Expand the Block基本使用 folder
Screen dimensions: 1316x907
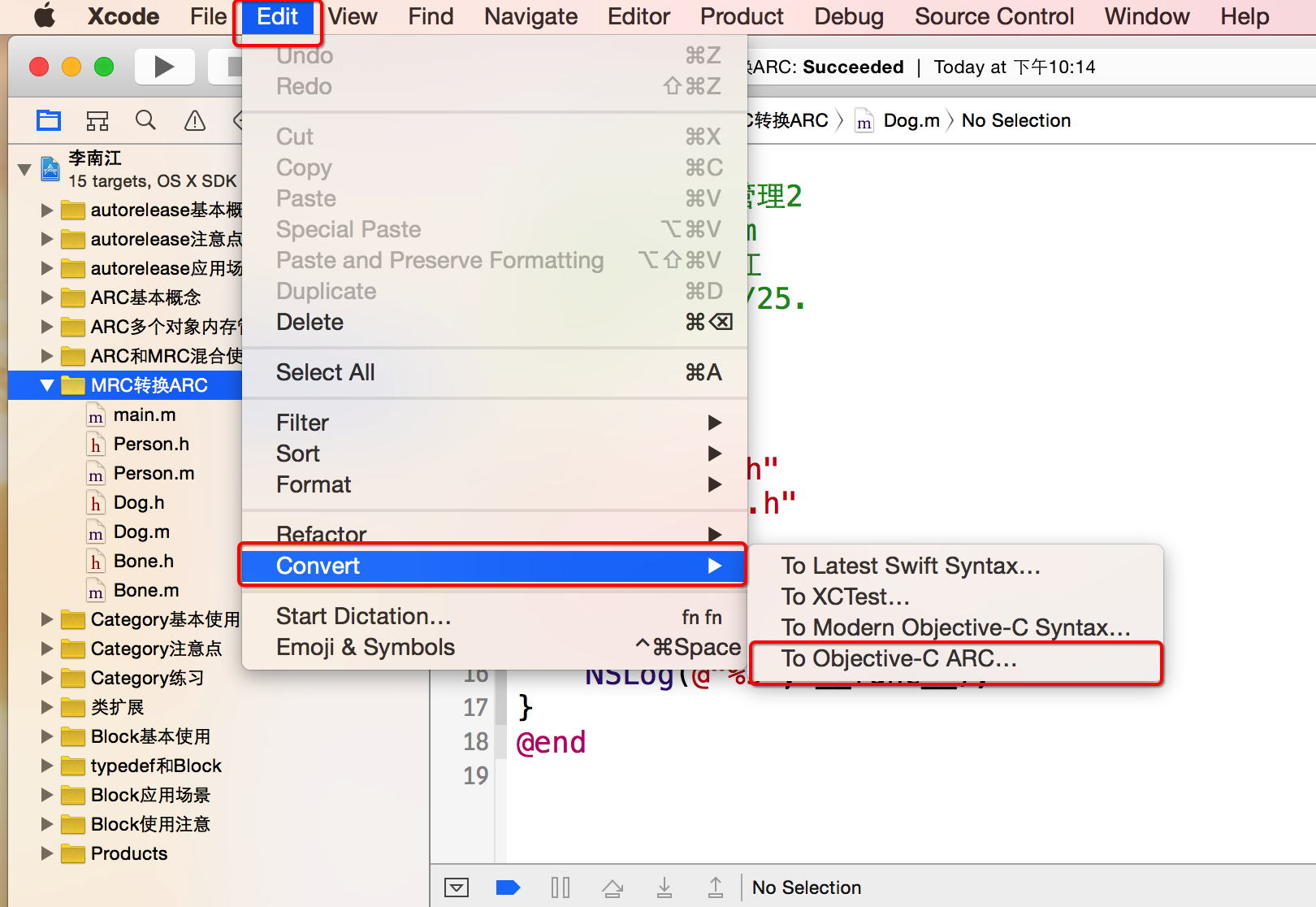click(47, 737)
